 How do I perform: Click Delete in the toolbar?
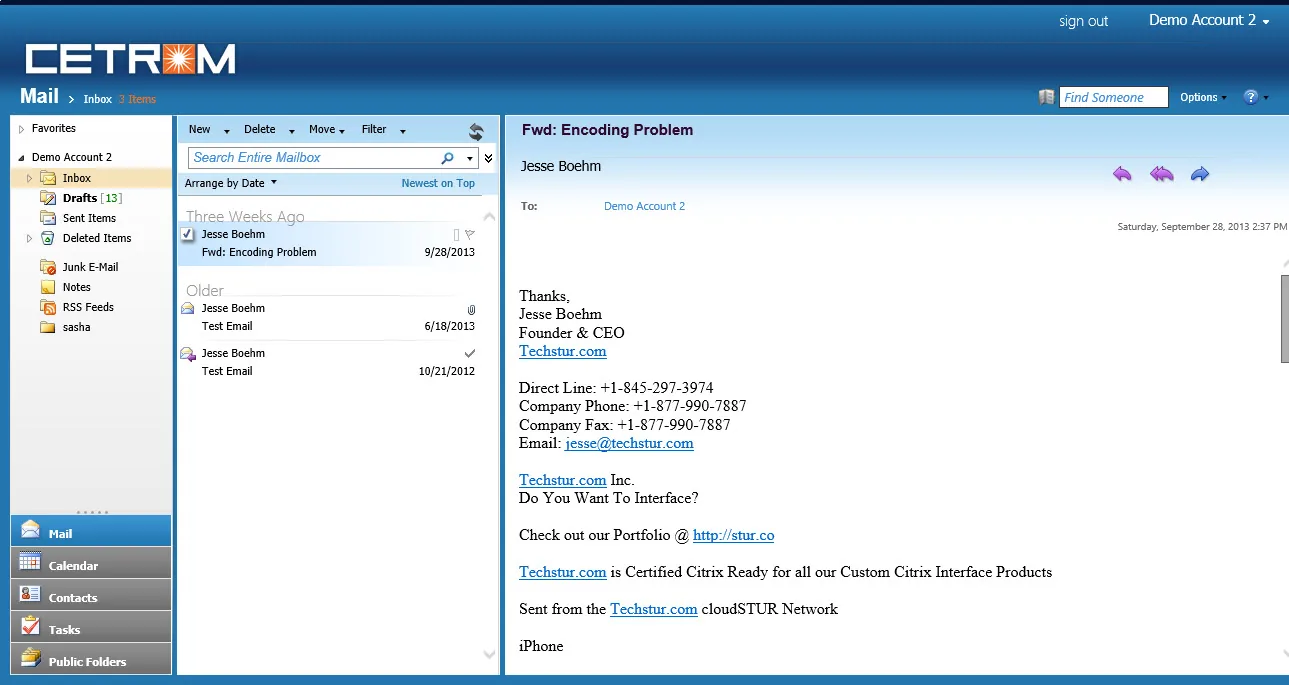(260, 130)
